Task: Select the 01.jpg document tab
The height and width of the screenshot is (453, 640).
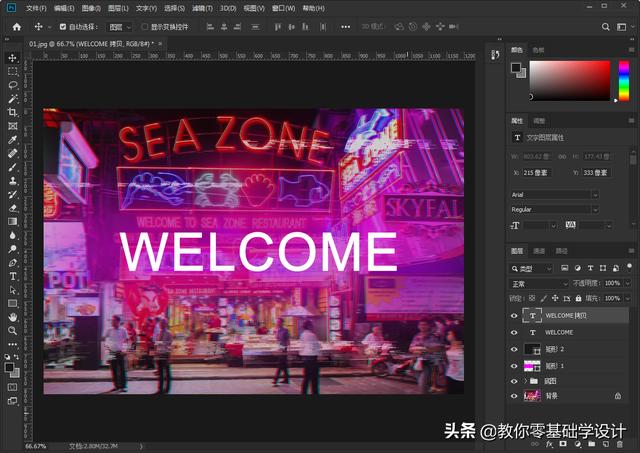Action: [x=91, y=44]
